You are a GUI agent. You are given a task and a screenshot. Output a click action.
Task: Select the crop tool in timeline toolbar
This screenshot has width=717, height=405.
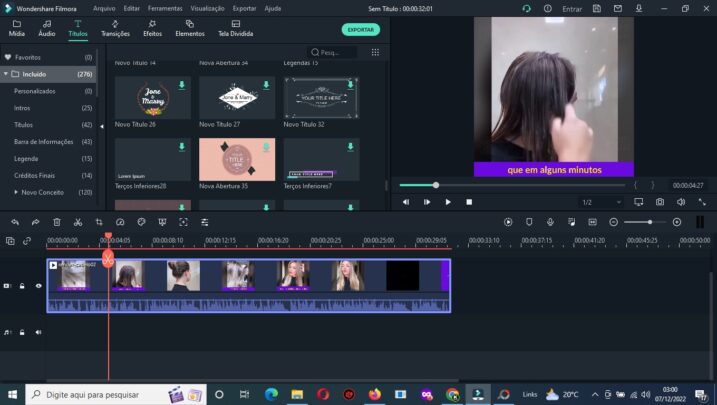[x=99, y=222]
